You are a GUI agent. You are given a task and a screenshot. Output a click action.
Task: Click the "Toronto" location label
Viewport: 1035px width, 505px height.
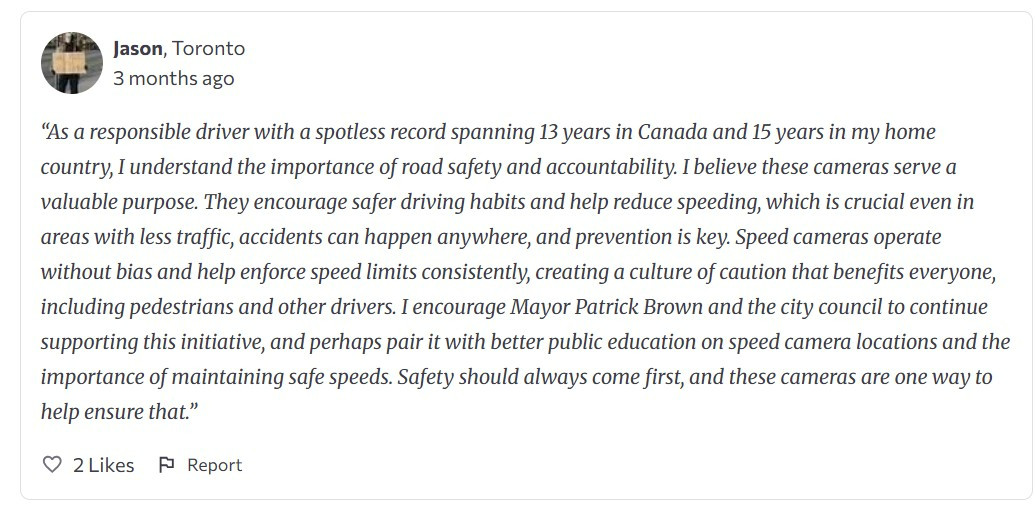pos(209,48)
